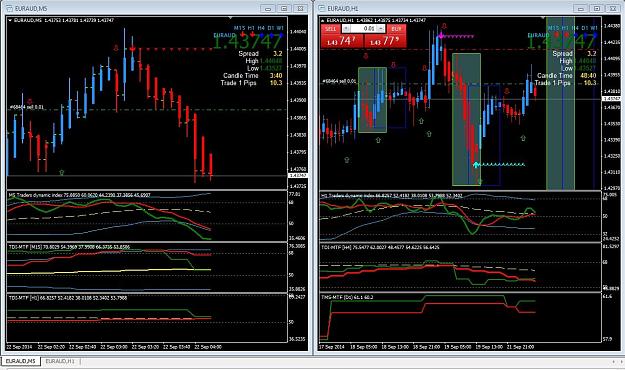Click 'Candle Time 48:40' in H1 chart
625x370 pixels.
[x=566, y=75]
